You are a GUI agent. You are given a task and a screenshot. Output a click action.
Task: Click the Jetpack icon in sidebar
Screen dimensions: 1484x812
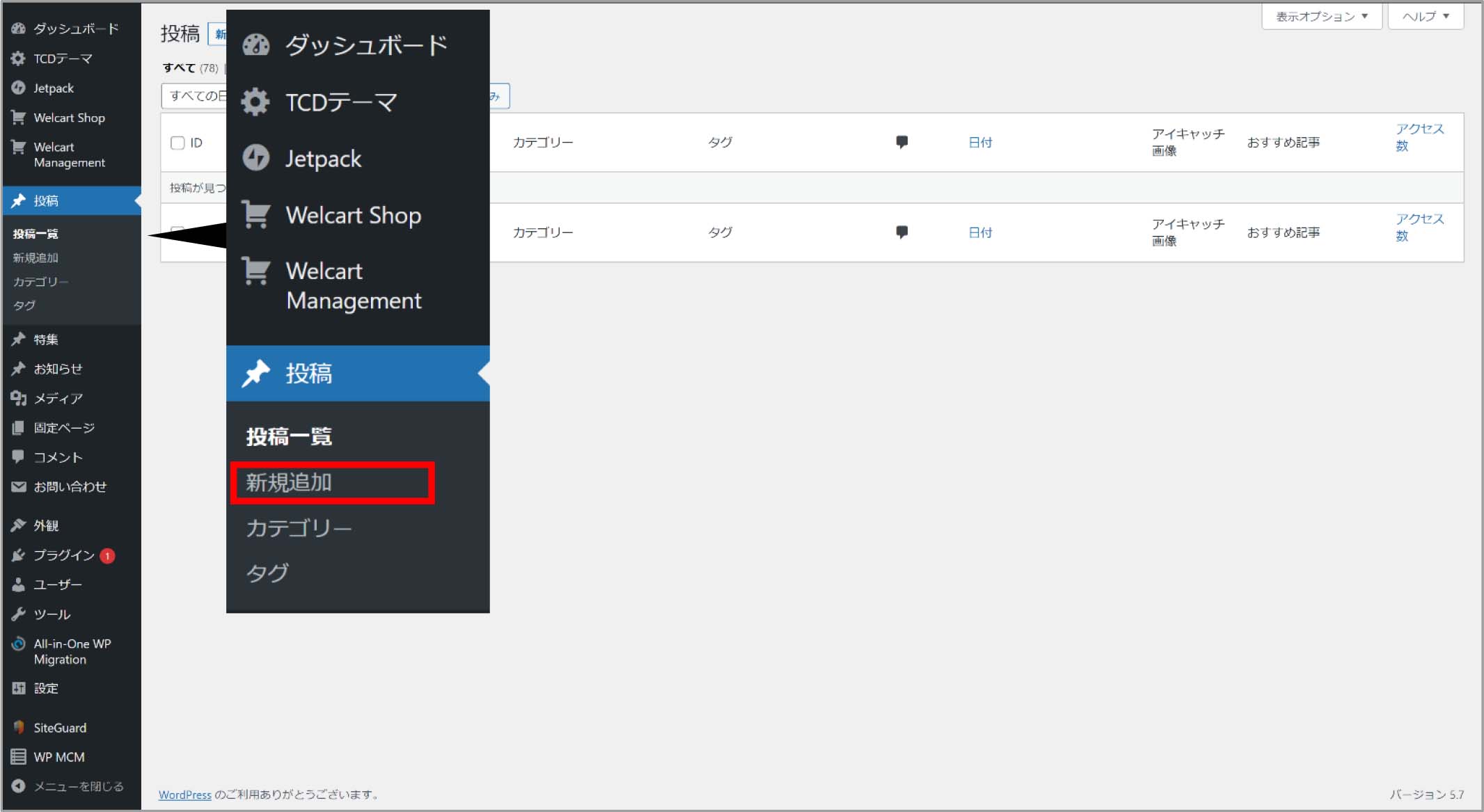[x=18, y=88]
